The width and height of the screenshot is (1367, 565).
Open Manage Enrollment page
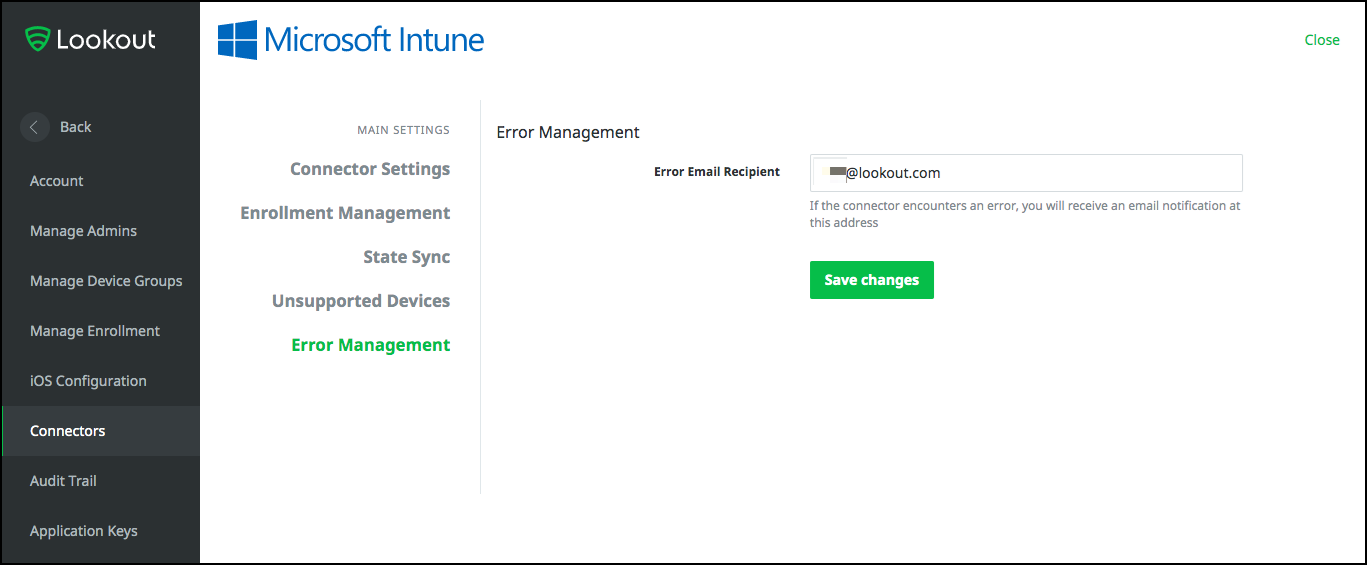pyautogui.click(x=95, y=331)
